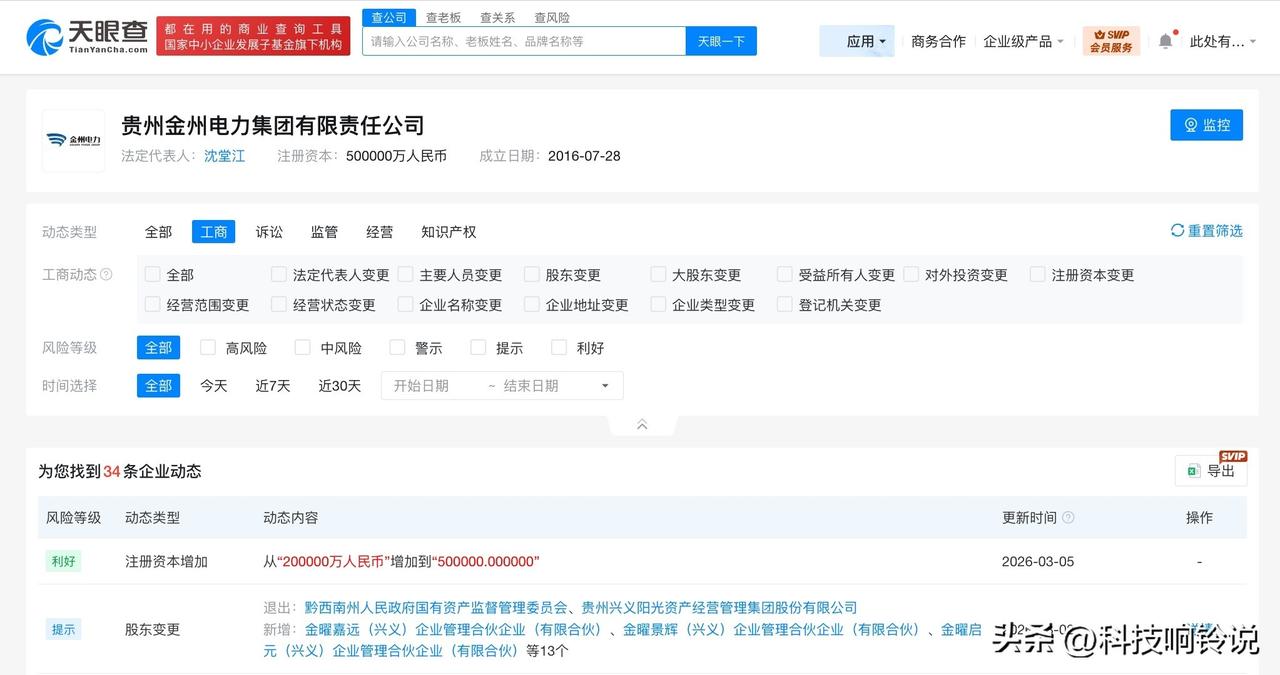Select the 知识产权 dynamic type
The width and height of the screenshot is (1280, 675).
click(x=448, y=232)
